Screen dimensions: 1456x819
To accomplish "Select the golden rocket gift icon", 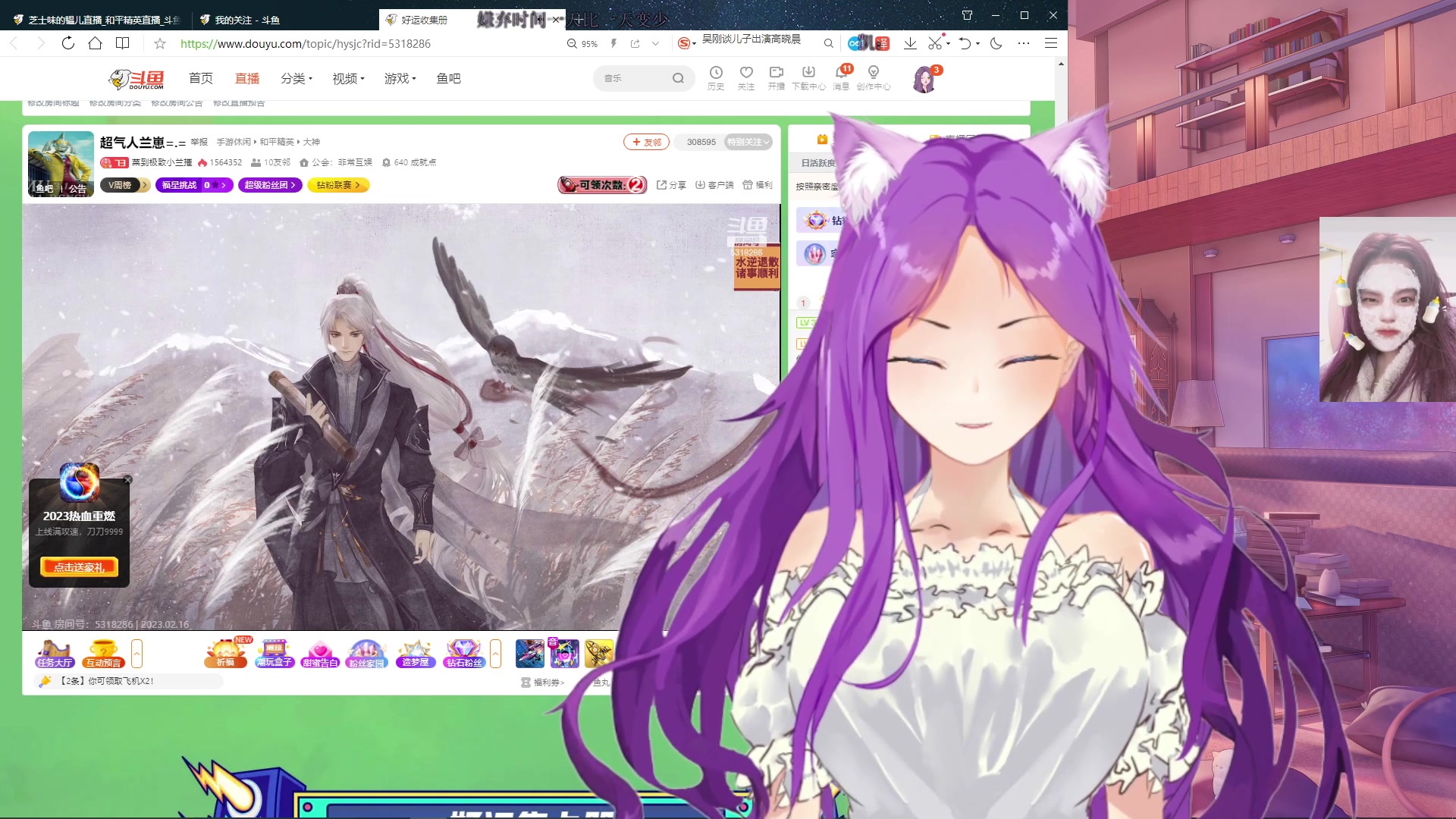I will coord(598,654).
